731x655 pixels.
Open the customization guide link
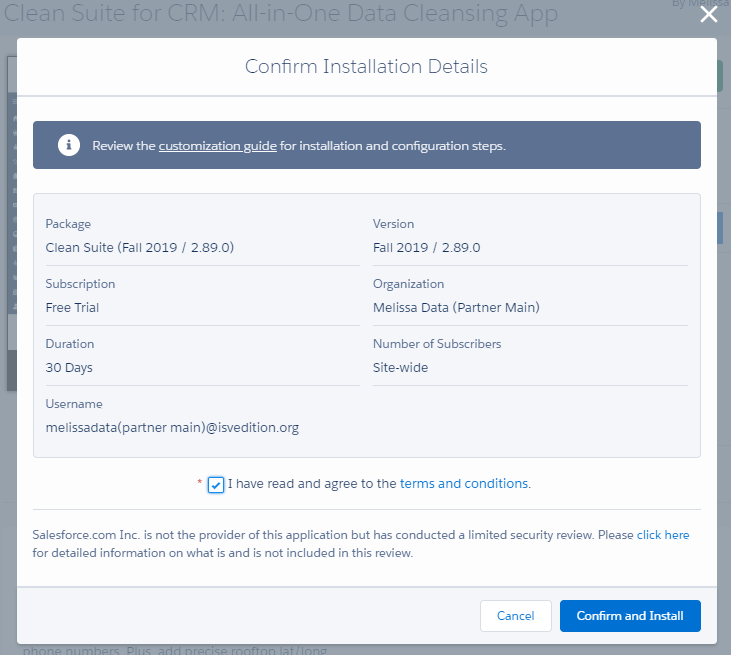pyautogui.click(x=217, y=146)
